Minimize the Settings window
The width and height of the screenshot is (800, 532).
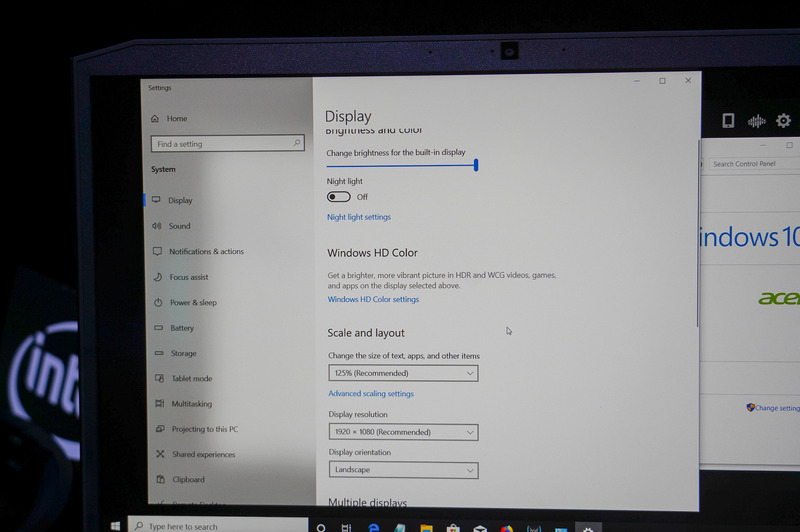pyautogui.click(x=637, y=81)
